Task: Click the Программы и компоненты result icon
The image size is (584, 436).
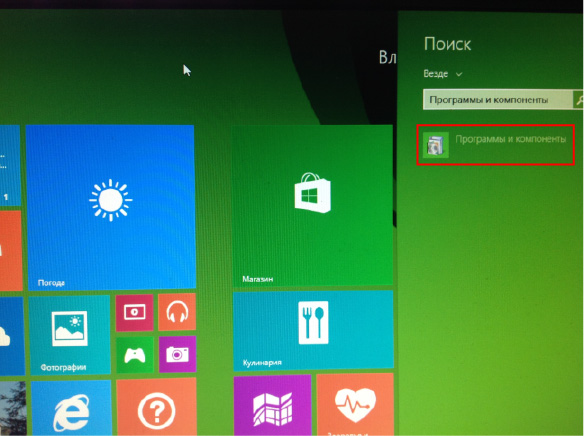Action: pyautogui.click(x=435, y=145)
